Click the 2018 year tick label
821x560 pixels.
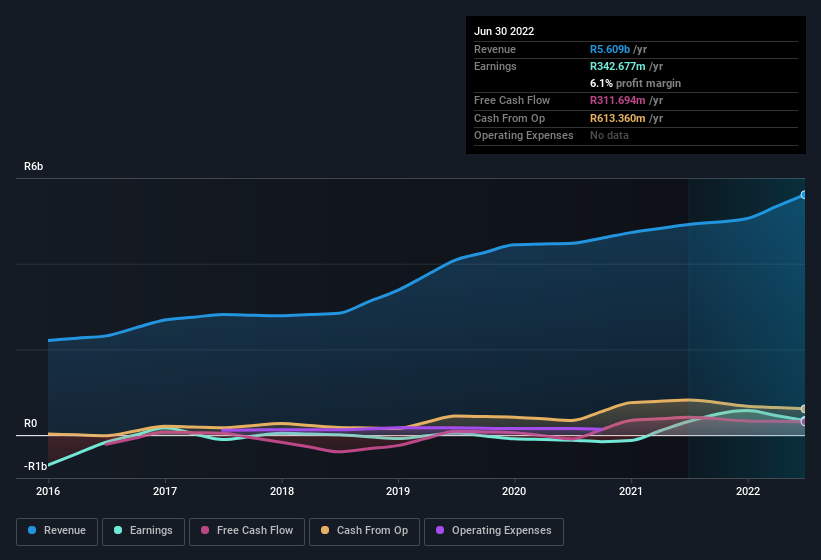pyautogui.click(x=282, y=491)
